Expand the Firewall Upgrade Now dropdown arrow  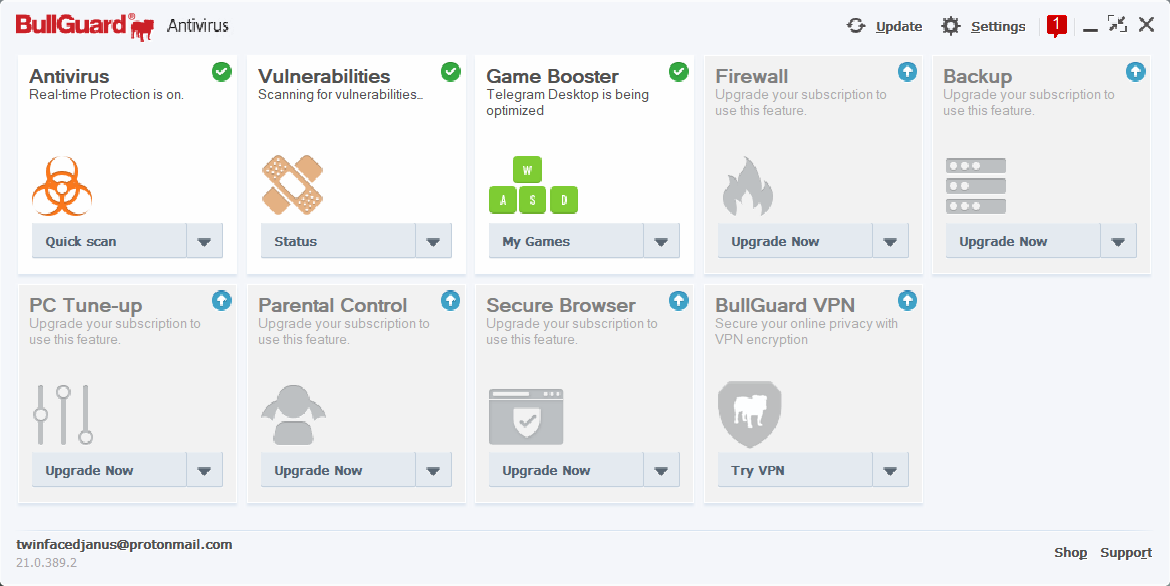(x=890, y=241)
